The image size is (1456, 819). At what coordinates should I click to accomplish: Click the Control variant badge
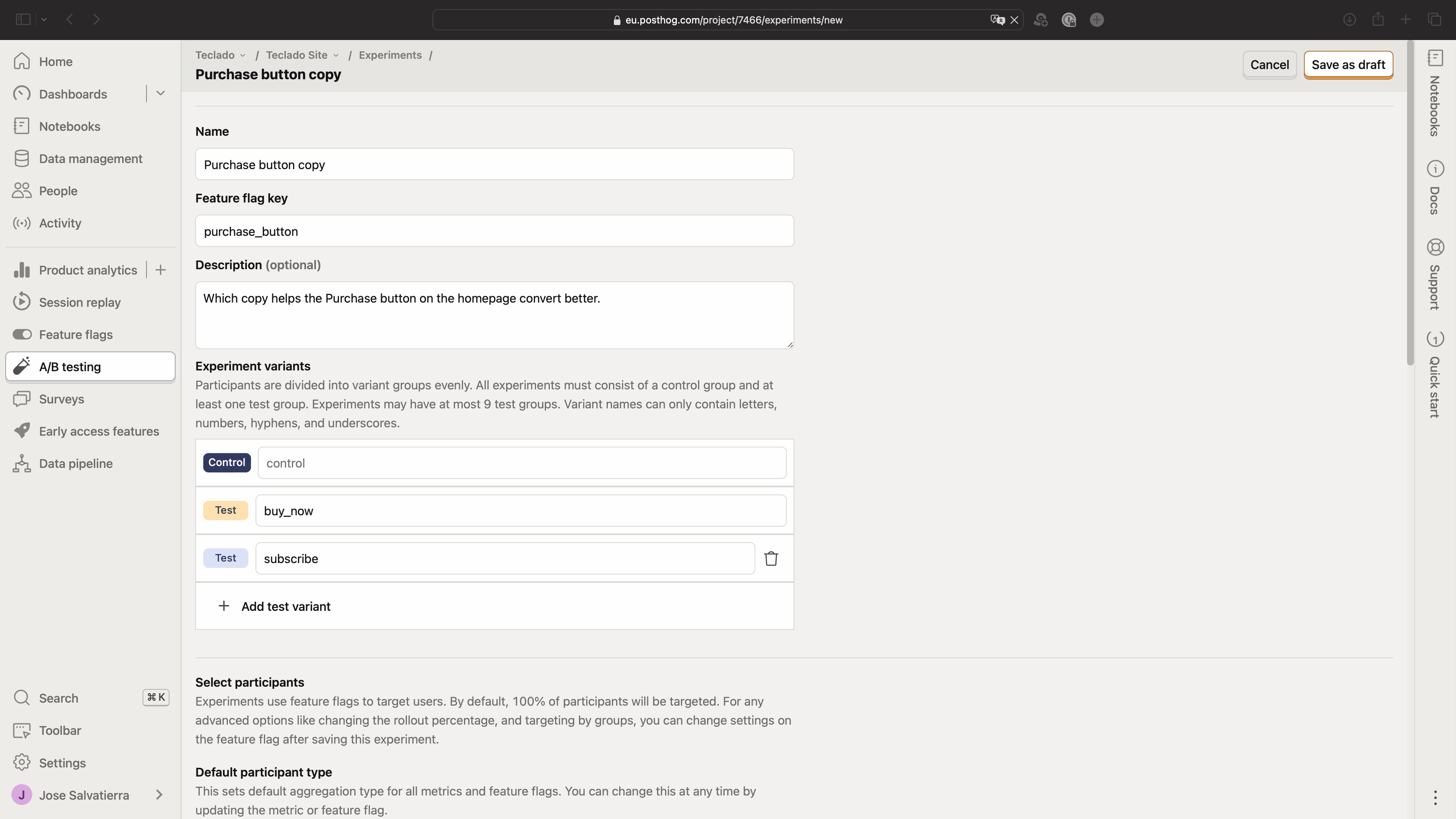tap(227, 462)
